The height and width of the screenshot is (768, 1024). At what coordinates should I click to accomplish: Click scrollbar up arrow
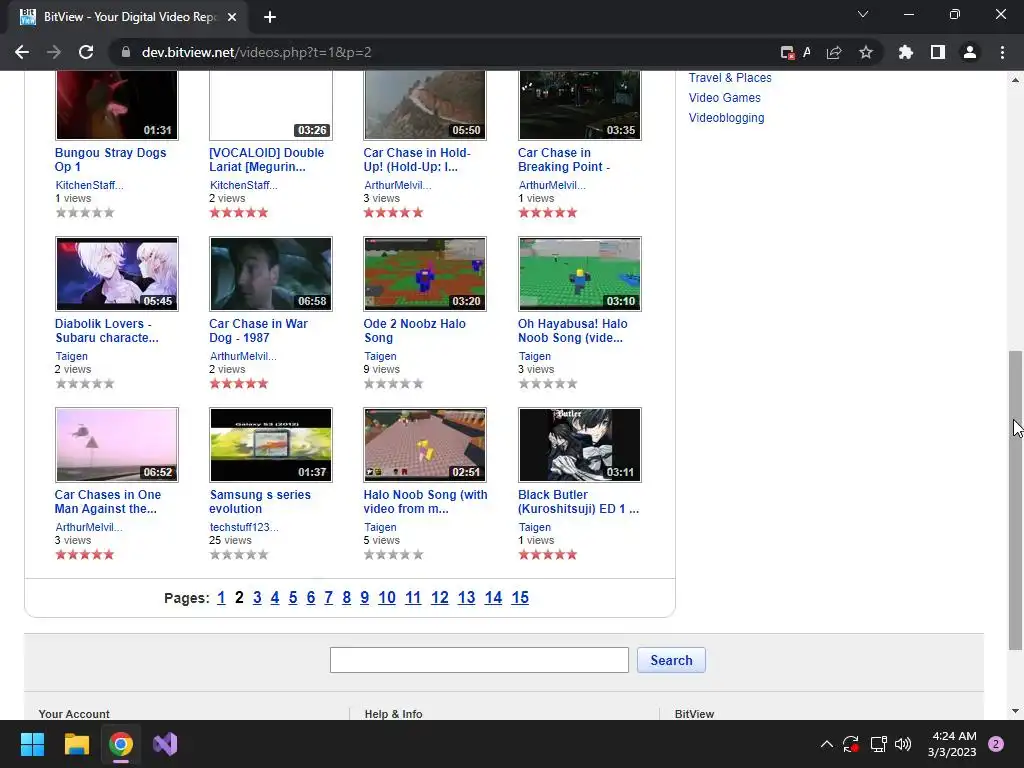(1015, 80)
